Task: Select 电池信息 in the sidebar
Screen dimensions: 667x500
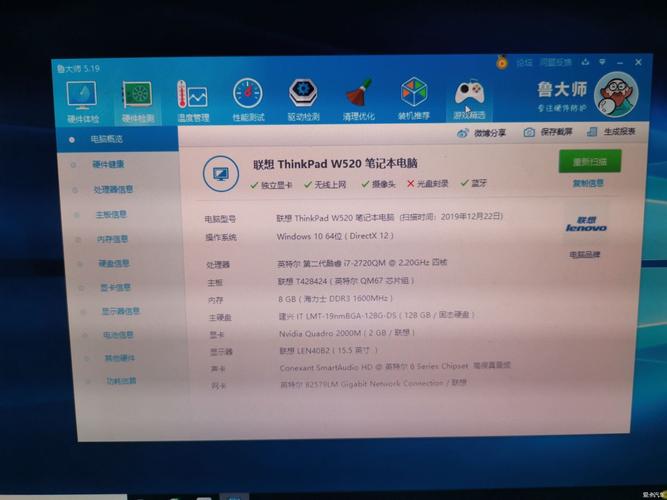Action: [118, 335]
